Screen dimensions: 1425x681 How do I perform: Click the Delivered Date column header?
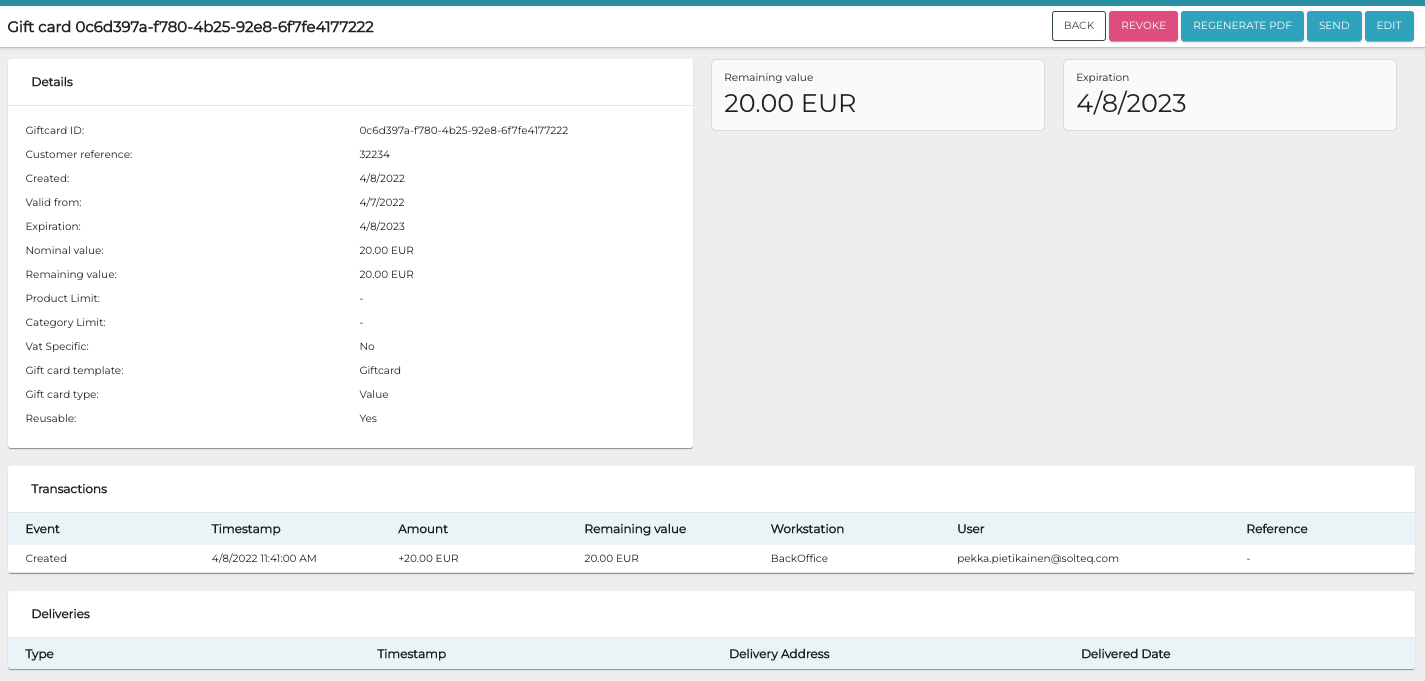coord(1125,654)
